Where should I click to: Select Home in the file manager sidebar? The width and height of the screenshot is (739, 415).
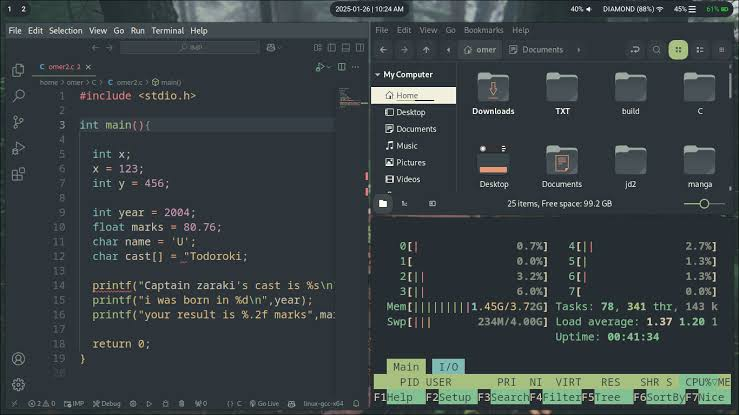click(413, 96)
